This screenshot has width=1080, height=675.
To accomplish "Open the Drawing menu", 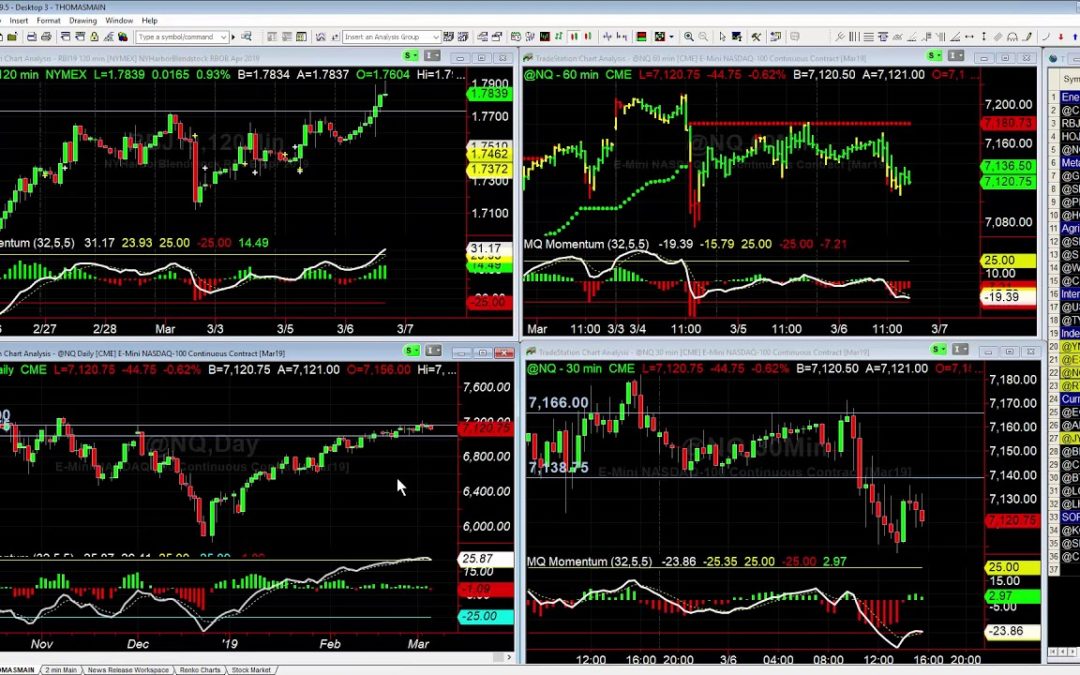I will [x=83, y=21].
